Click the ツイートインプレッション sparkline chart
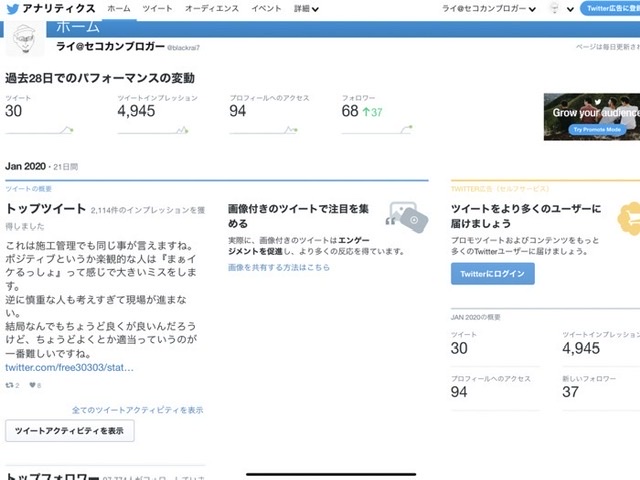 pos(153,130)
